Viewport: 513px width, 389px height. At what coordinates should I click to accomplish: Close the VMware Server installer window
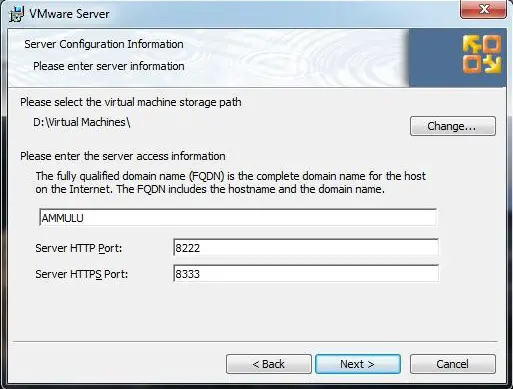[x=484, y=9]
